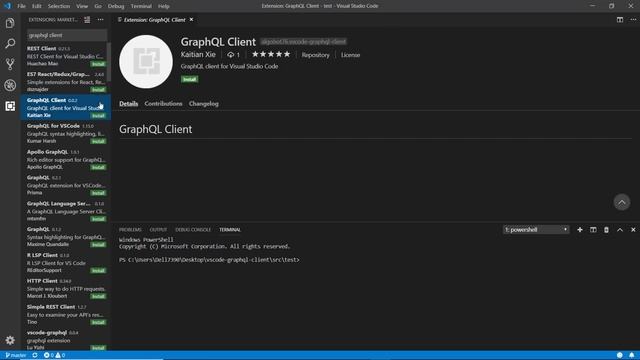Install the Apollo GraphQL extension

[x=98, y=167]
